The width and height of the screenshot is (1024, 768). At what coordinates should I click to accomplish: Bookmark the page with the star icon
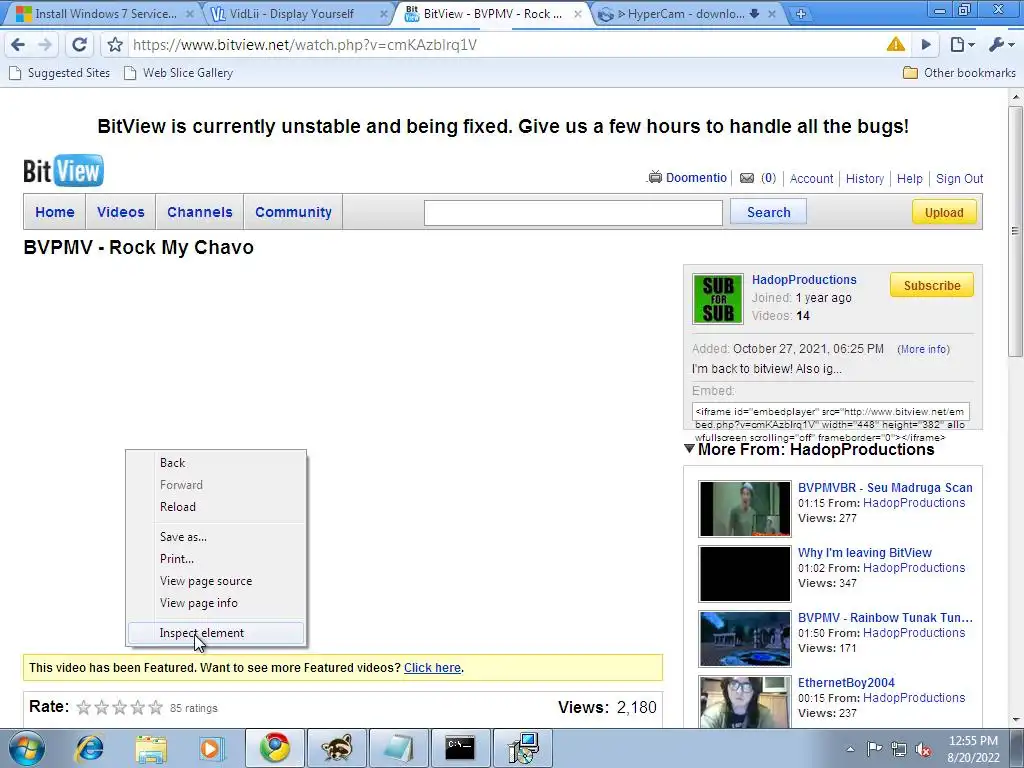point(115,44)
